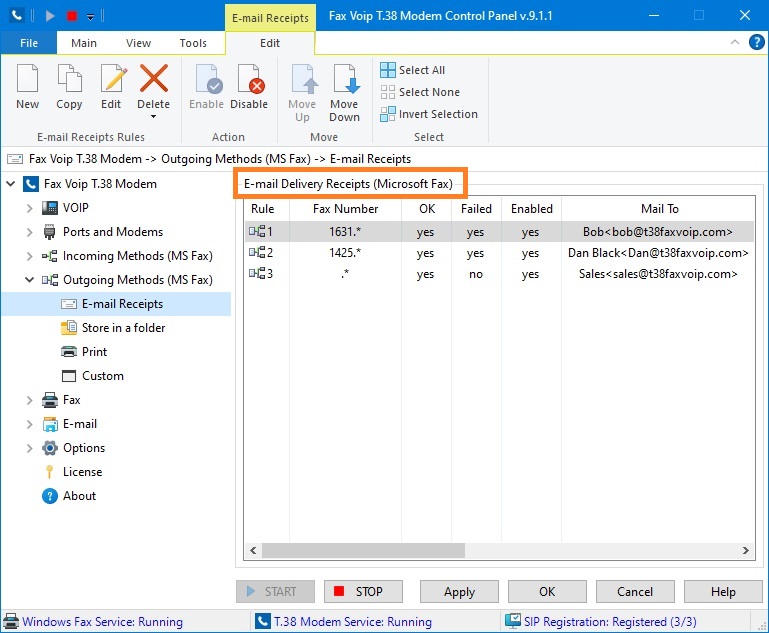Screen dimensions: 769x633
Task: Collapse Outgoing Methods (MS Fax) node
Action: click(29, 280)
